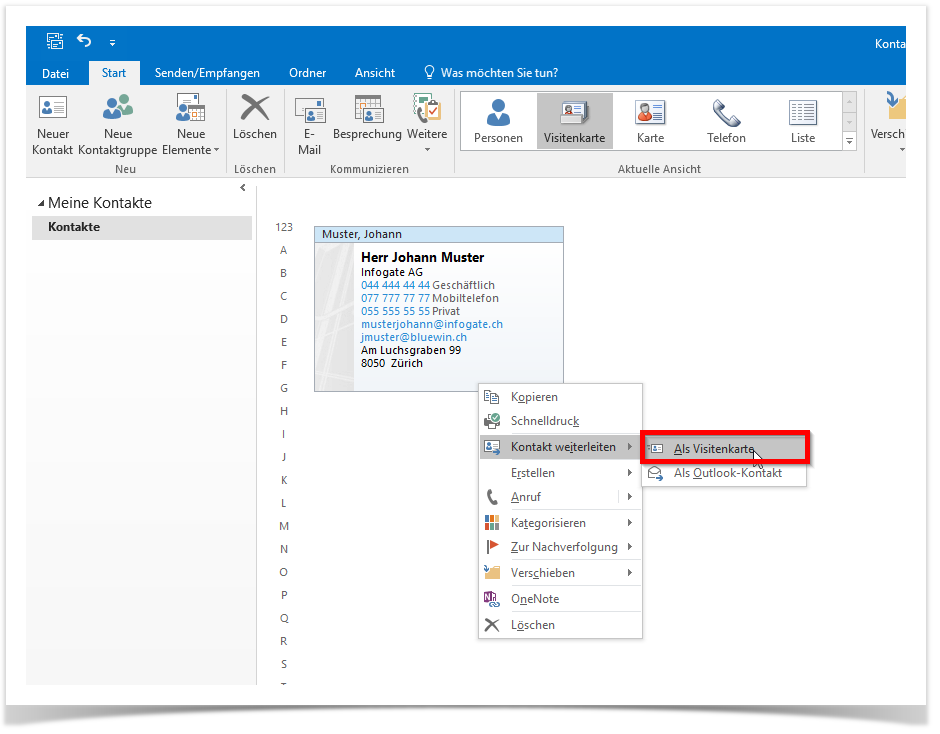Jump to contacts starting with M
Screen dimensions: 940x734
point(284,526)
